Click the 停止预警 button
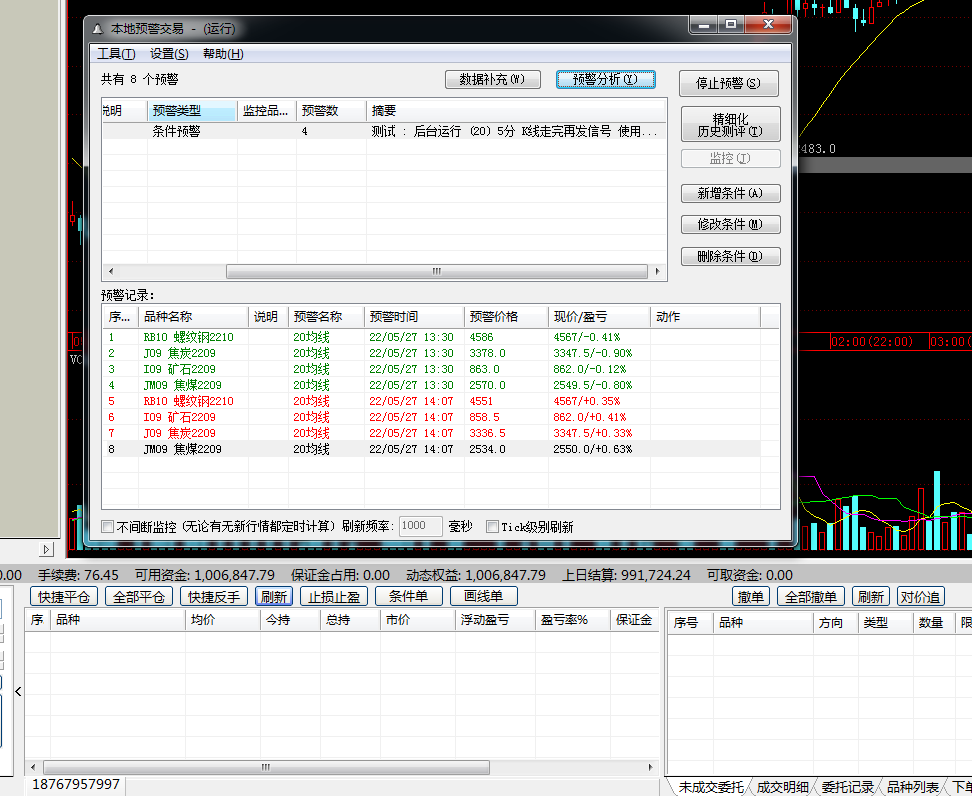This screenshot has width=972, height=796. [x=728, y=83]
